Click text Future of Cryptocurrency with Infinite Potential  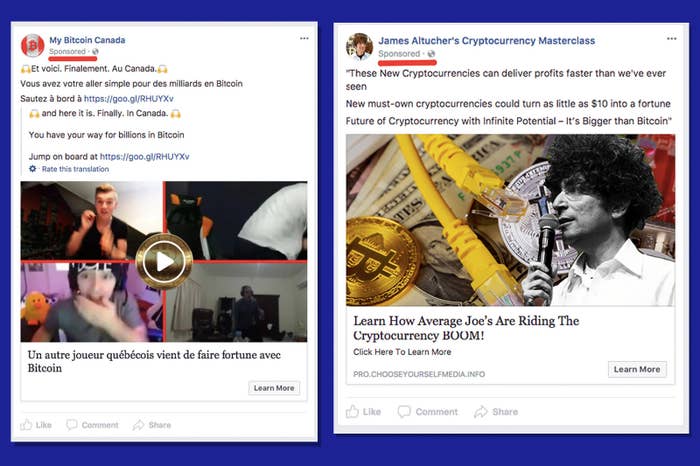(x=508, y=121)
